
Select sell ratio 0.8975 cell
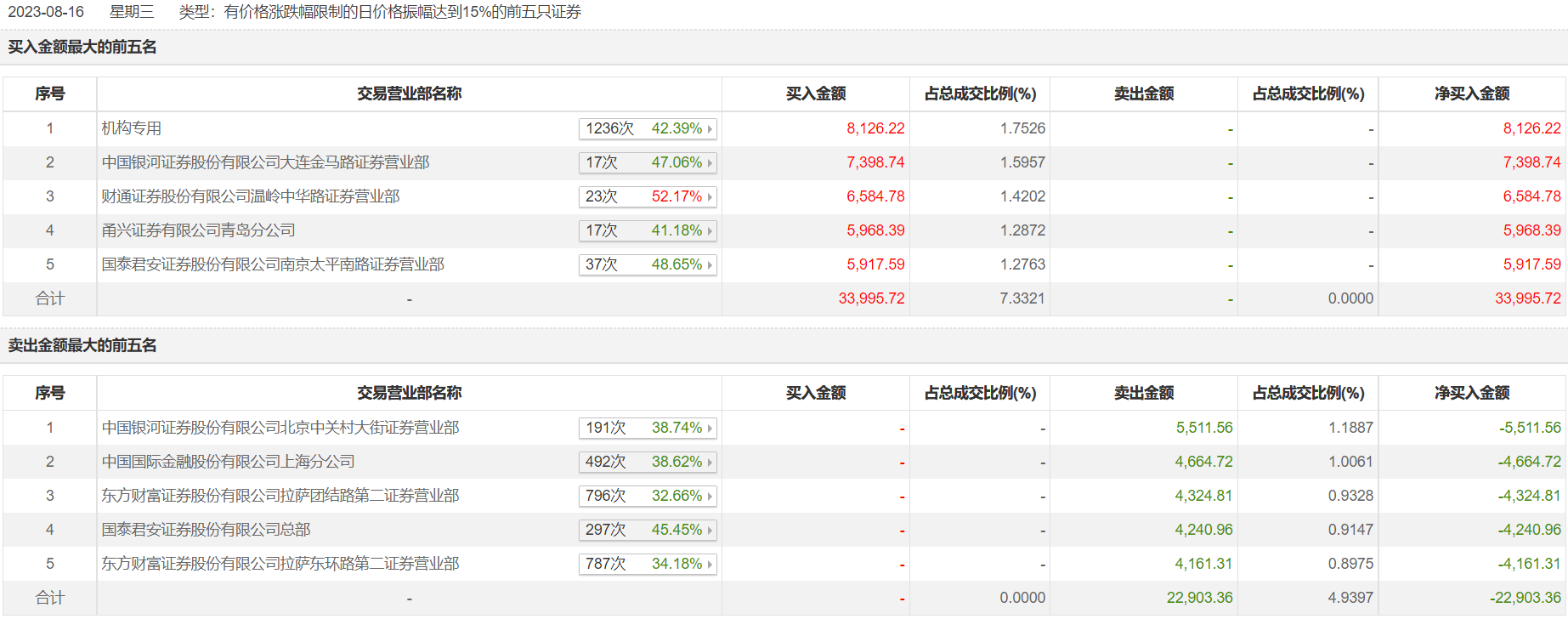[1350, 564]
